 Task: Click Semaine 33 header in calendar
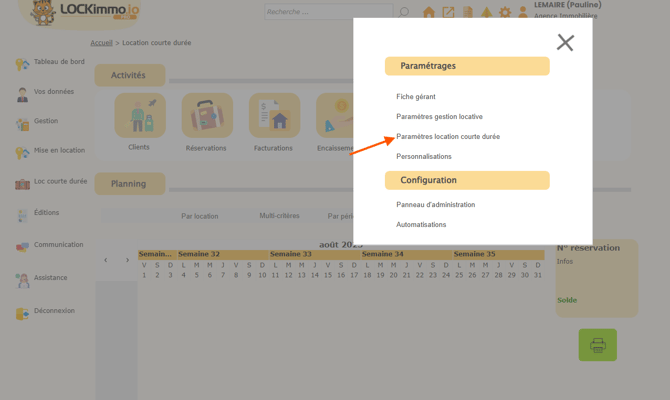click(x=314, y=254)
